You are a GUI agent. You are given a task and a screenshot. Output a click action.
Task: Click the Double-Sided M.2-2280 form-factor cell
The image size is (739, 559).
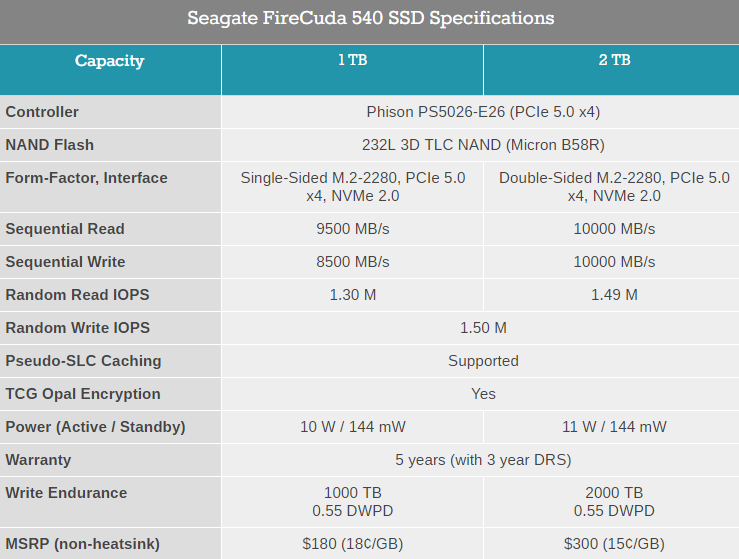[x=614, y=187]
